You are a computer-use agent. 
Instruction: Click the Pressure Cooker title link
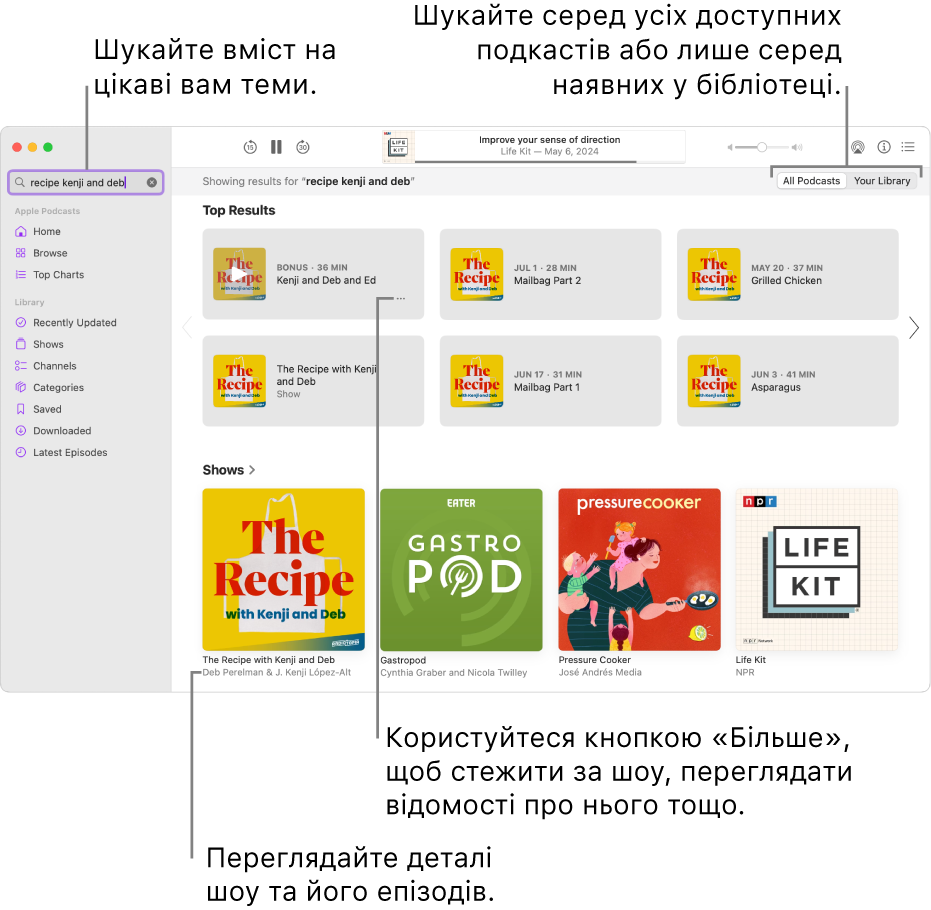click(x=594, y=660)
